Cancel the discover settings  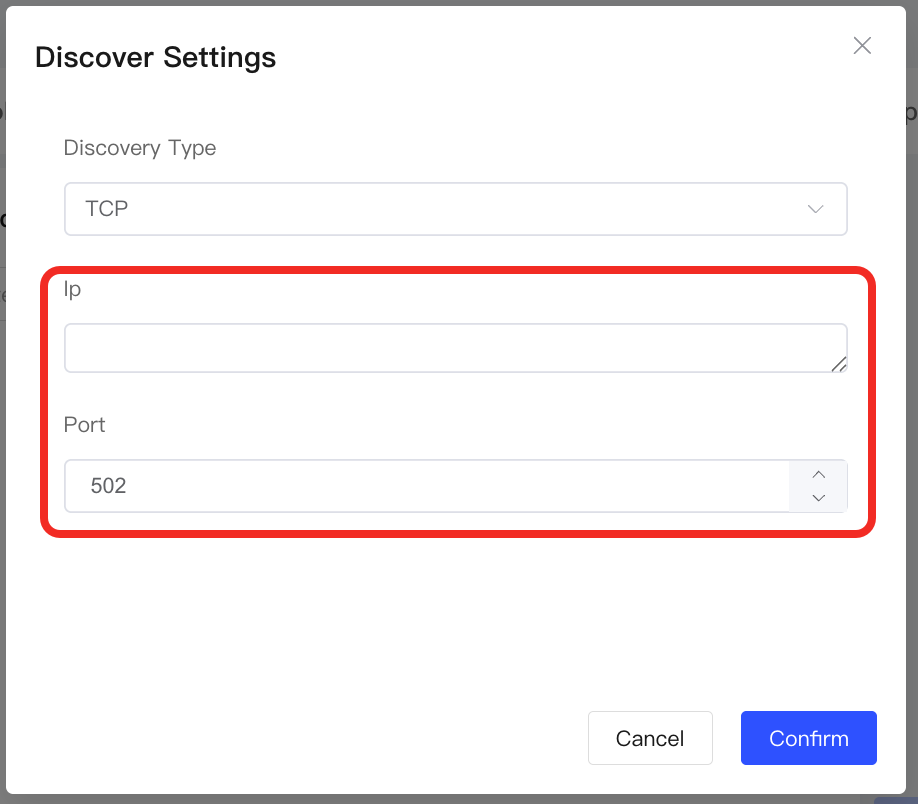(650, 738)
